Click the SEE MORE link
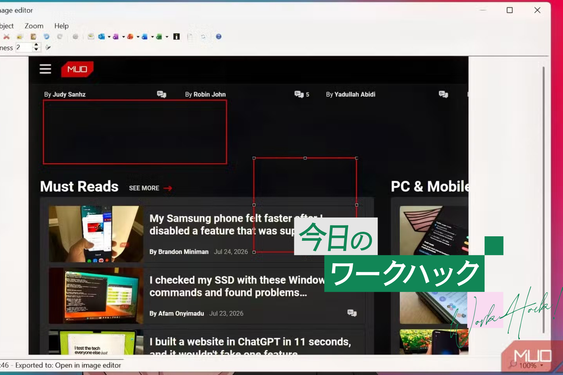Image resolution: width=563 pixels, height=375 pixels. [x=144, y=188]
